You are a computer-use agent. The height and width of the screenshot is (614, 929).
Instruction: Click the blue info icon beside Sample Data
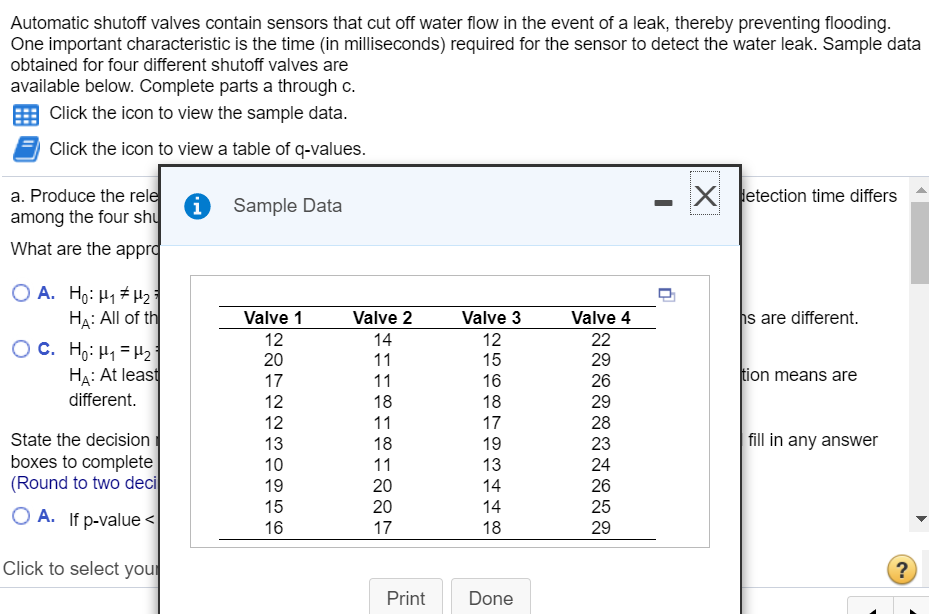pos(200,206)
